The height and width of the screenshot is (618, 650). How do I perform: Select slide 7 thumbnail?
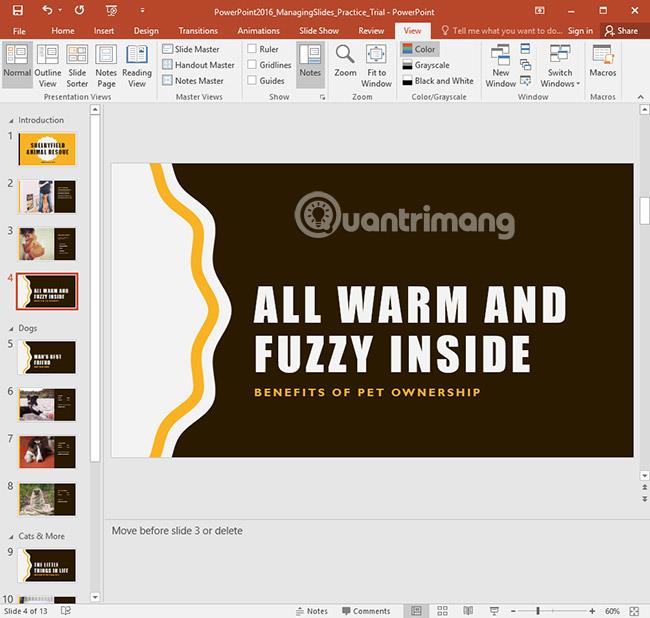tap(47, 452)
